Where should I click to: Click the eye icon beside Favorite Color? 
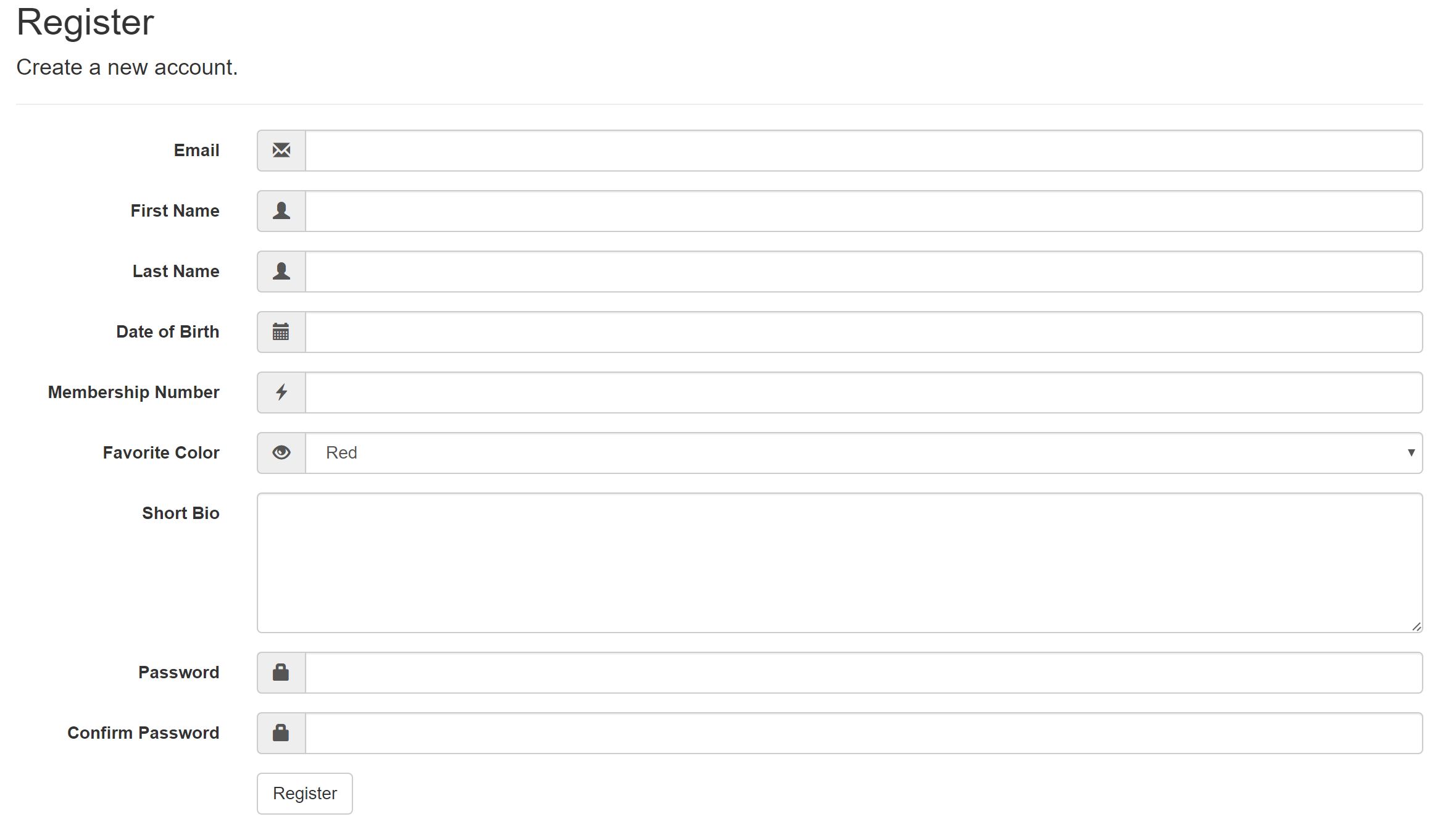[x=281, y=452]
